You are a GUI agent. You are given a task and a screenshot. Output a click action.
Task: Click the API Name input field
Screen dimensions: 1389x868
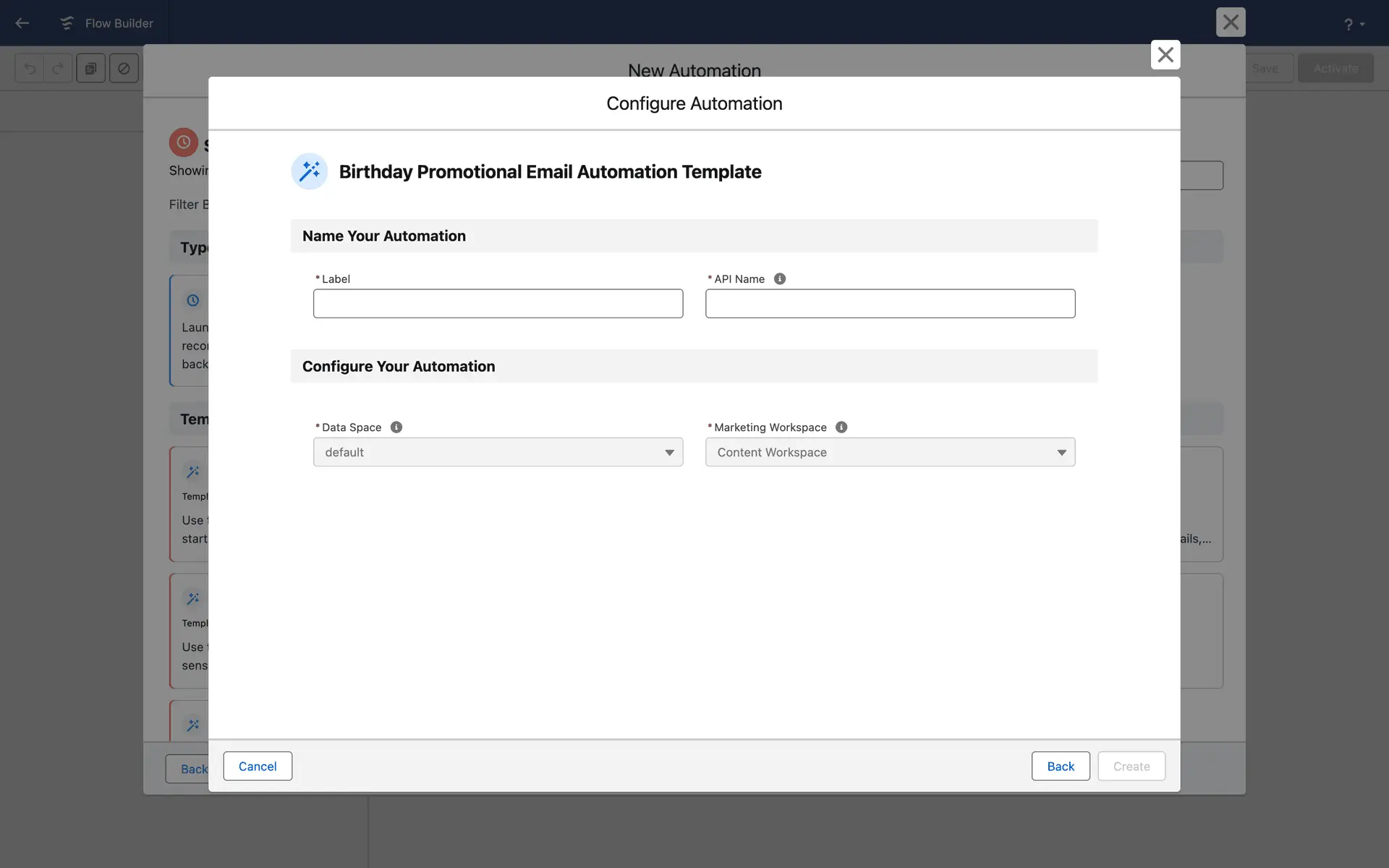pos(890,304)
